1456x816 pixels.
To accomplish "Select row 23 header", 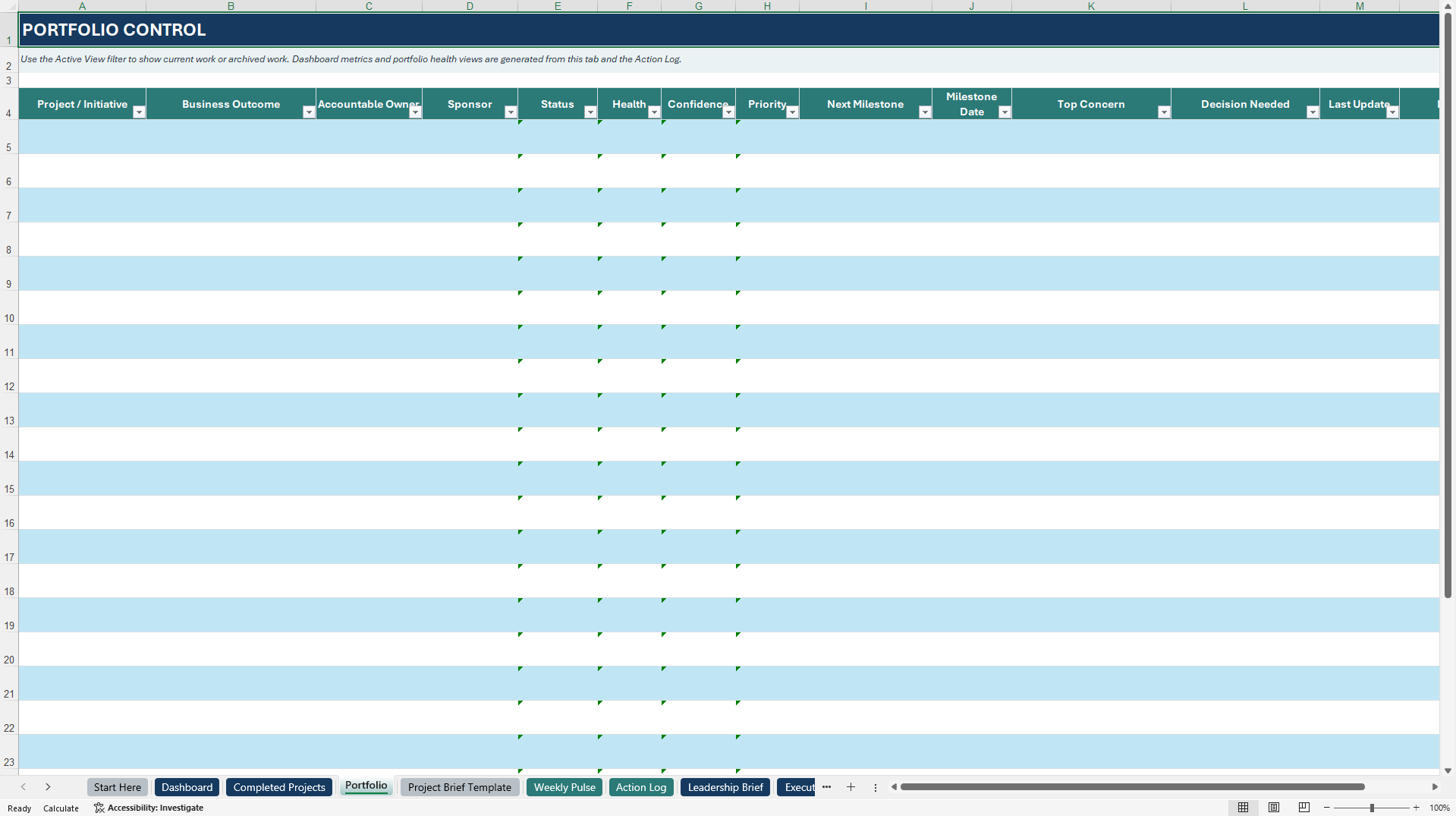I will [x=9, y=752].
